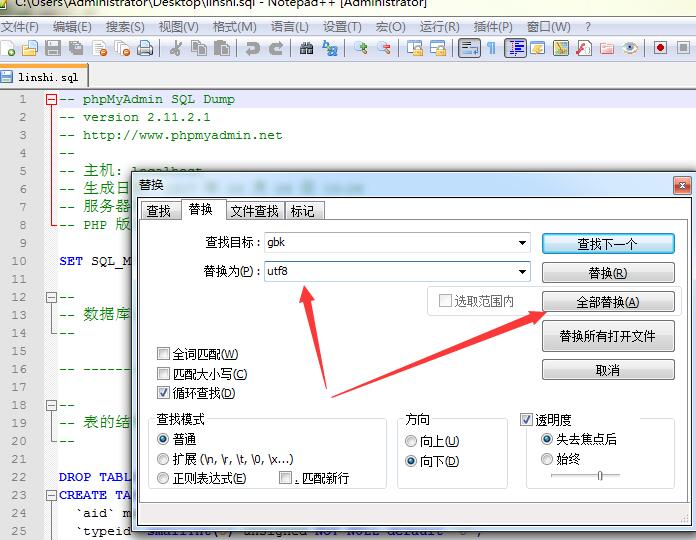
Task: Toggle the Word wrap toolbar icon
Action: tap(468, 48)
